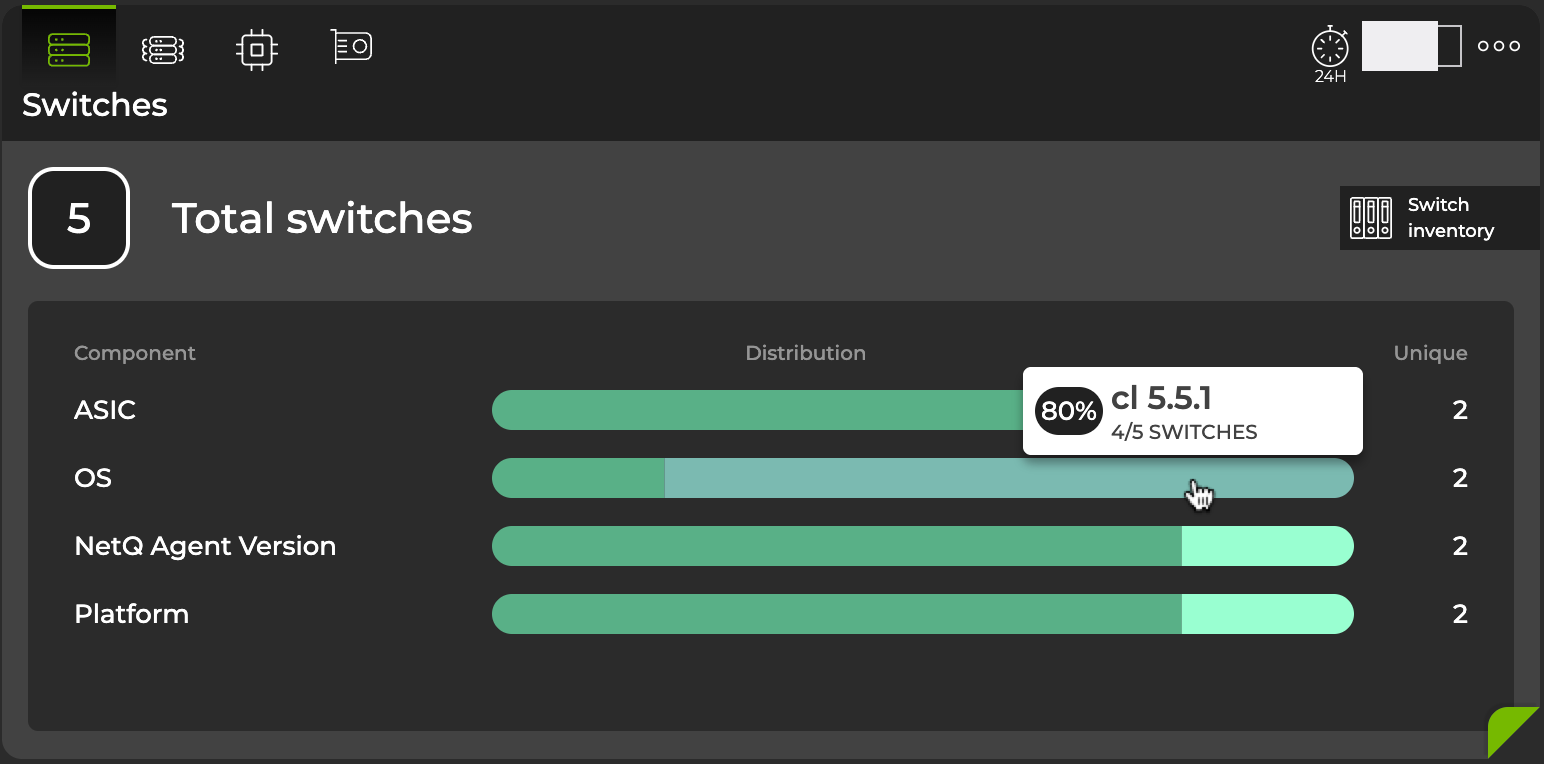1544x764 pixels.
Task: Click the total switches count box showing 5
Action: tap(79, 218)
